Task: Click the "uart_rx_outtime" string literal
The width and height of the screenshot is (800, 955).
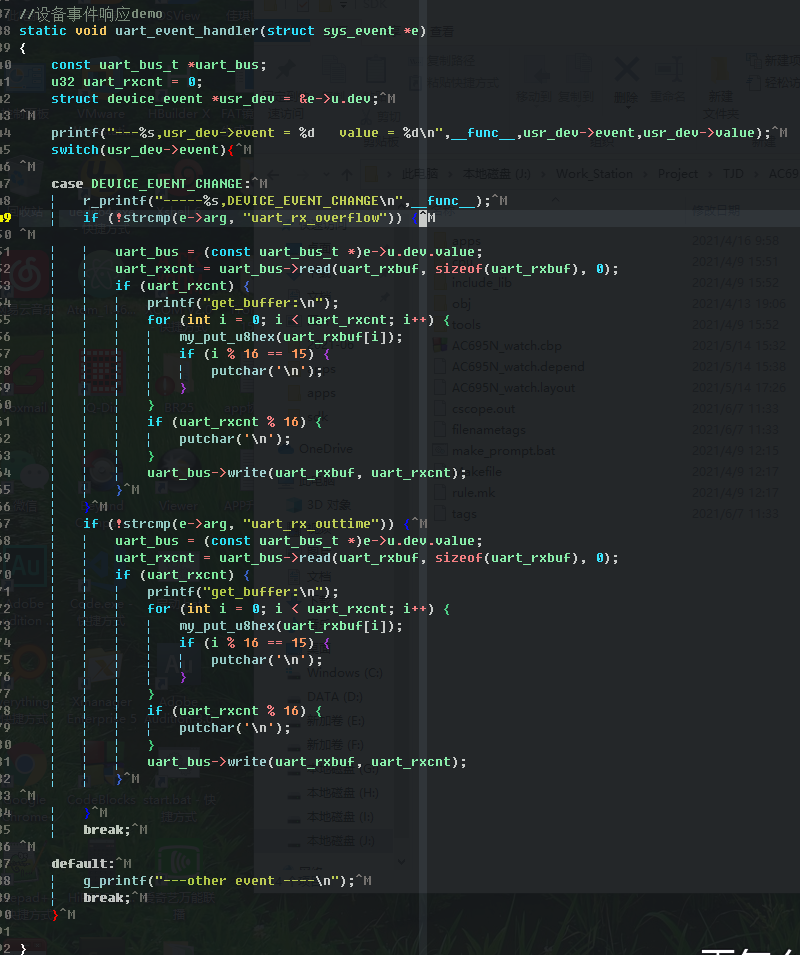Action: [311, 524]
